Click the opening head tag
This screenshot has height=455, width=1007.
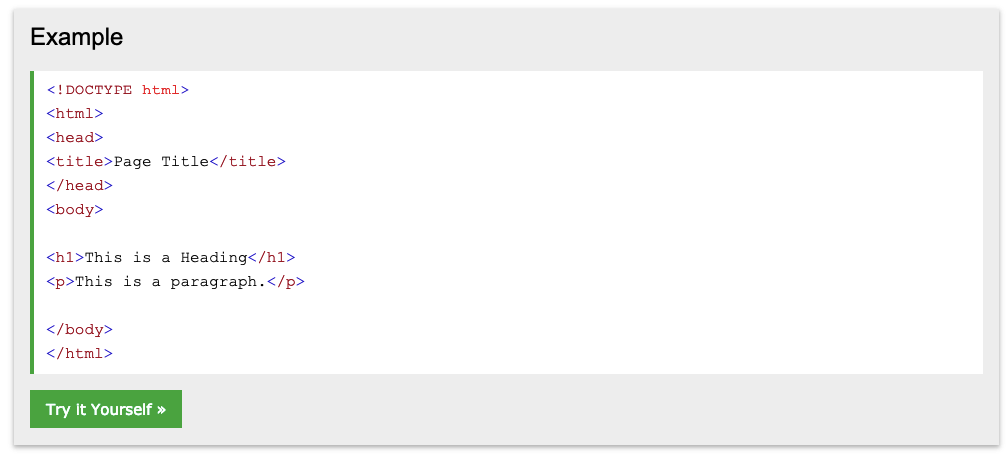coord(74,138)
